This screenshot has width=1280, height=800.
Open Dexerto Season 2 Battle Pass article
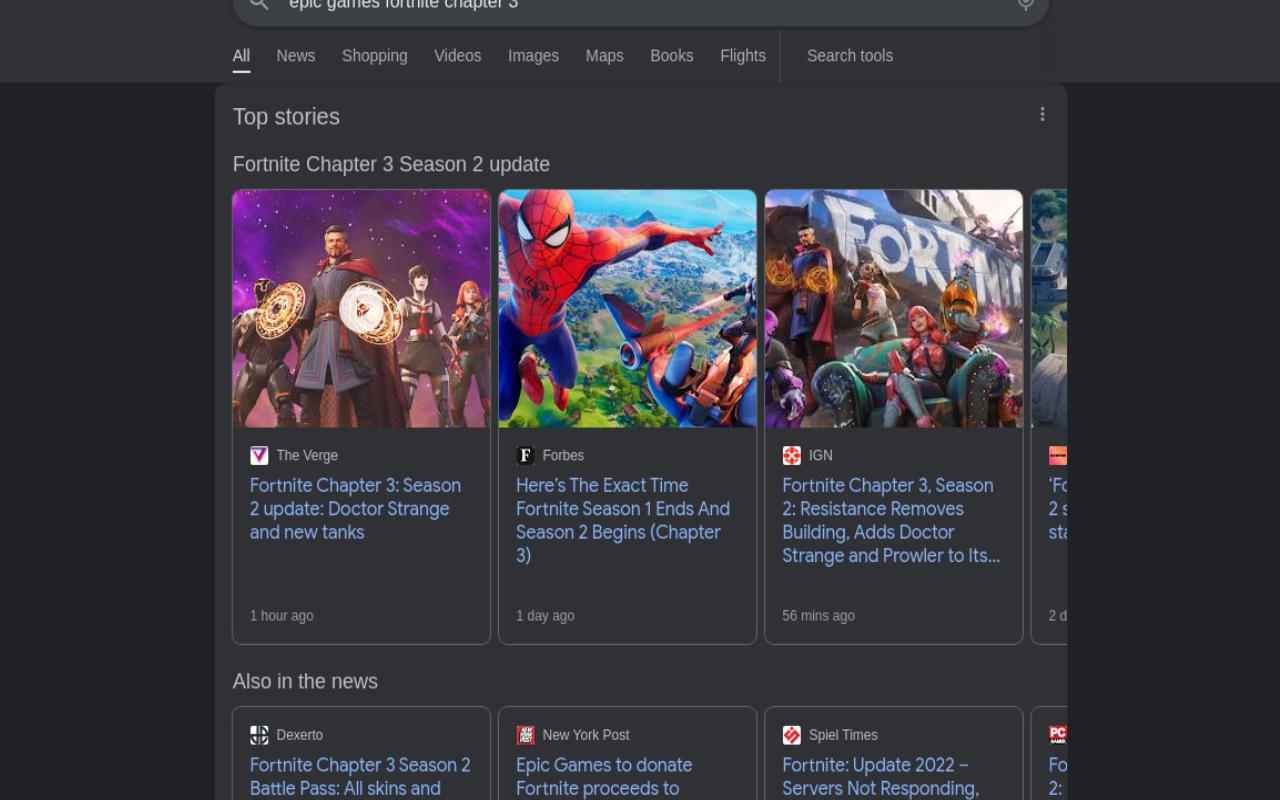point(360,777)
